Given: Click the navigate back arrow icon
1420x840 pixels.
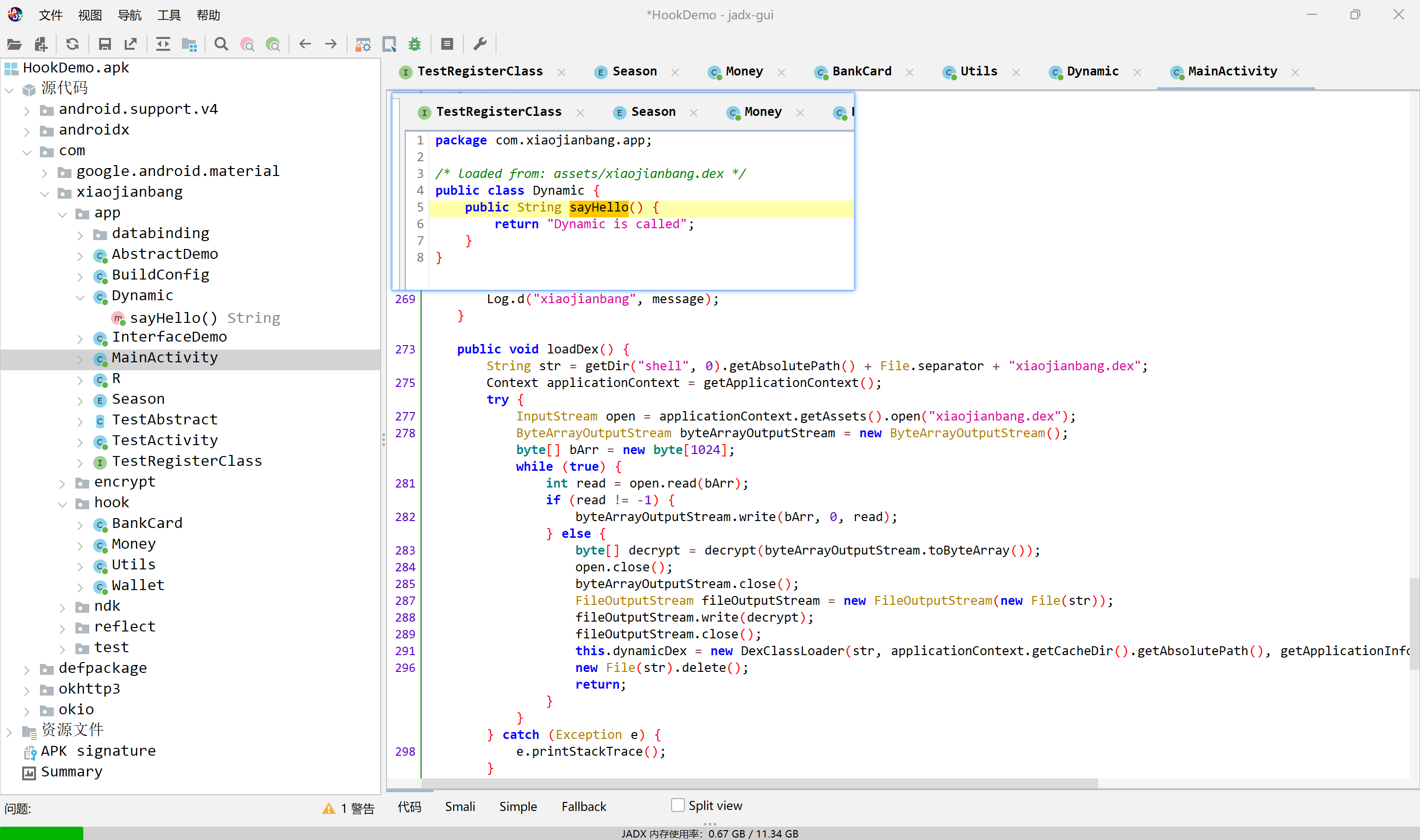Looking at the screenshot, I should pyautogui.click(x=305, y=44).
